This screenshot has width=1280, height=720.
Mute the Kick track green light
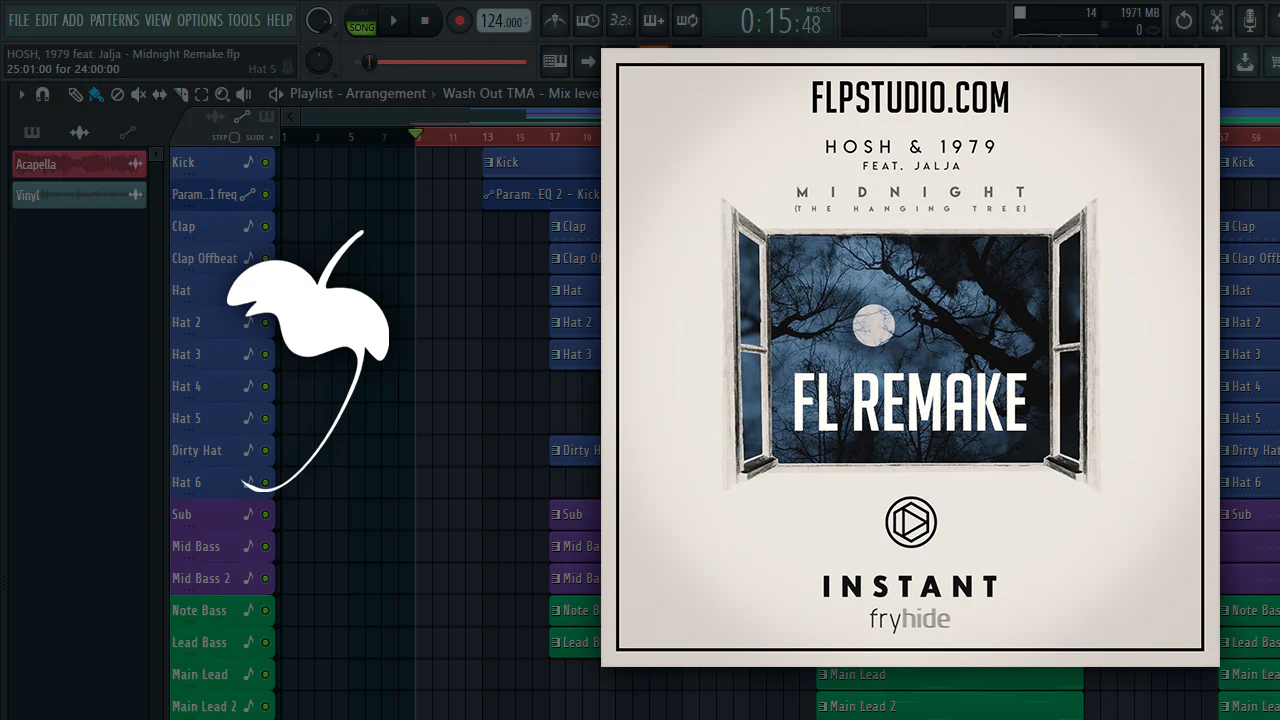[x=265, y=162]
